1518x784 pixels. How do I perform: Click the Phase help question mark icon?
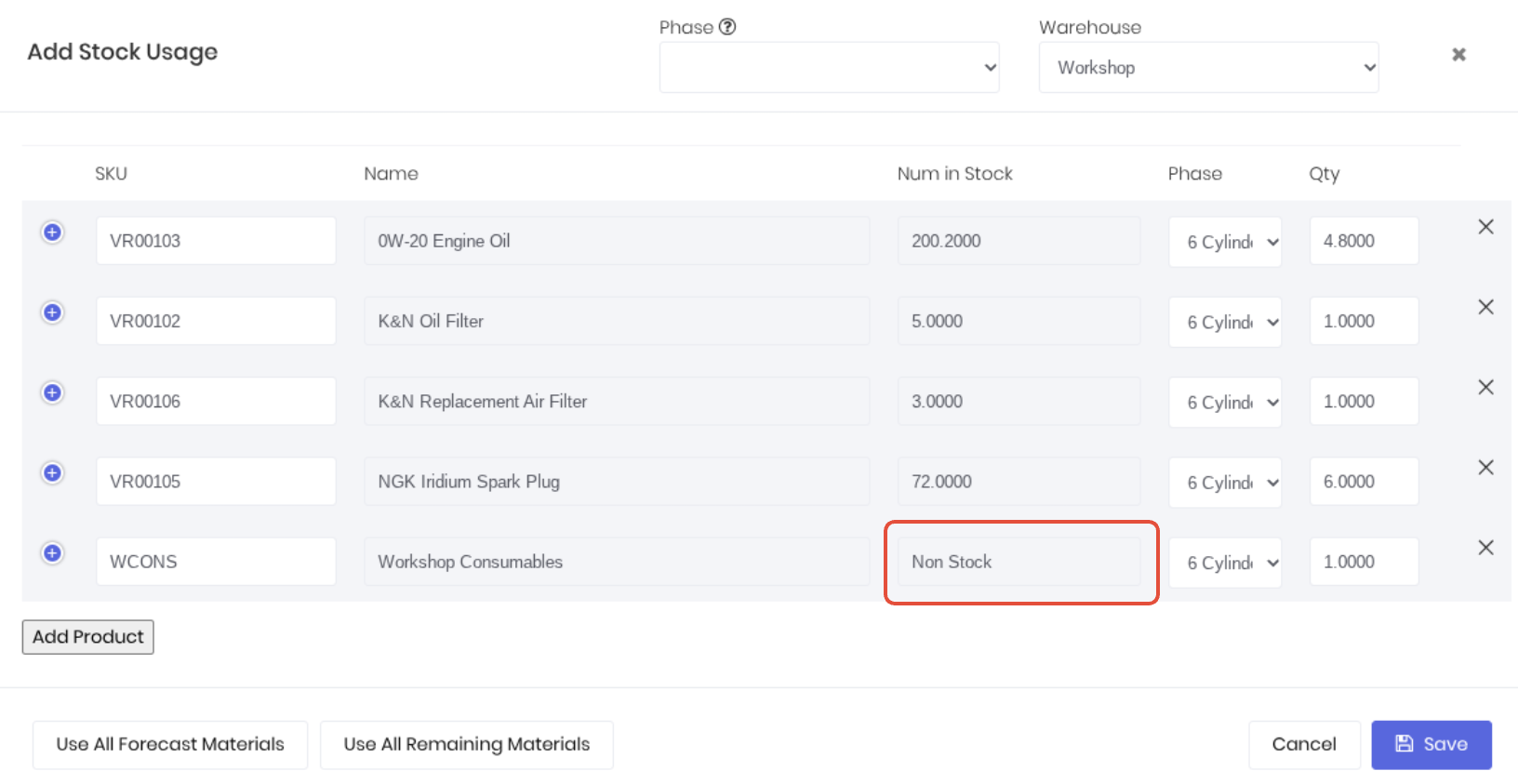click(x=727, y=27)
